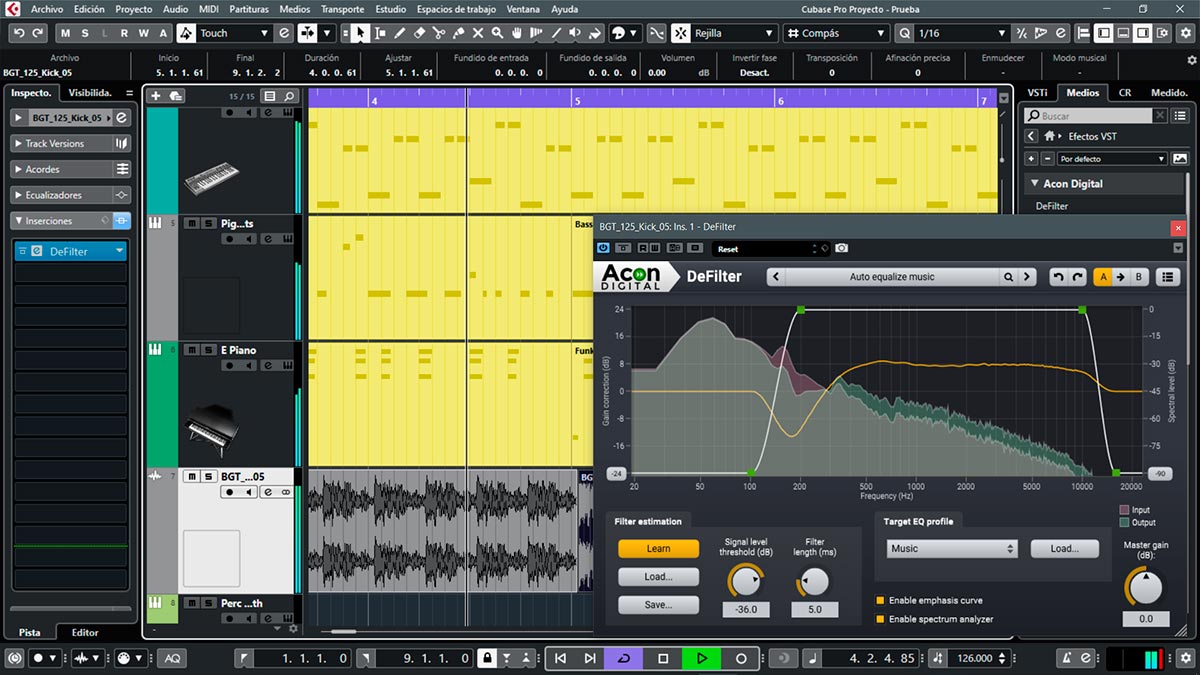Go to next DeFilter preset
Image resolution: width=1200 pixels, height=675 pixels.
click(1027, 277)
